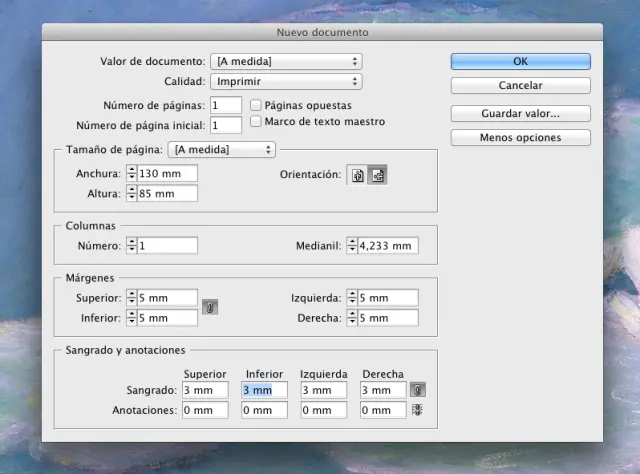The width and height of the screenshot is (640, 474).
Task: Enable the Marco de texto maestro checkbox
Action: pyautogui.click(x=256, y=122)
